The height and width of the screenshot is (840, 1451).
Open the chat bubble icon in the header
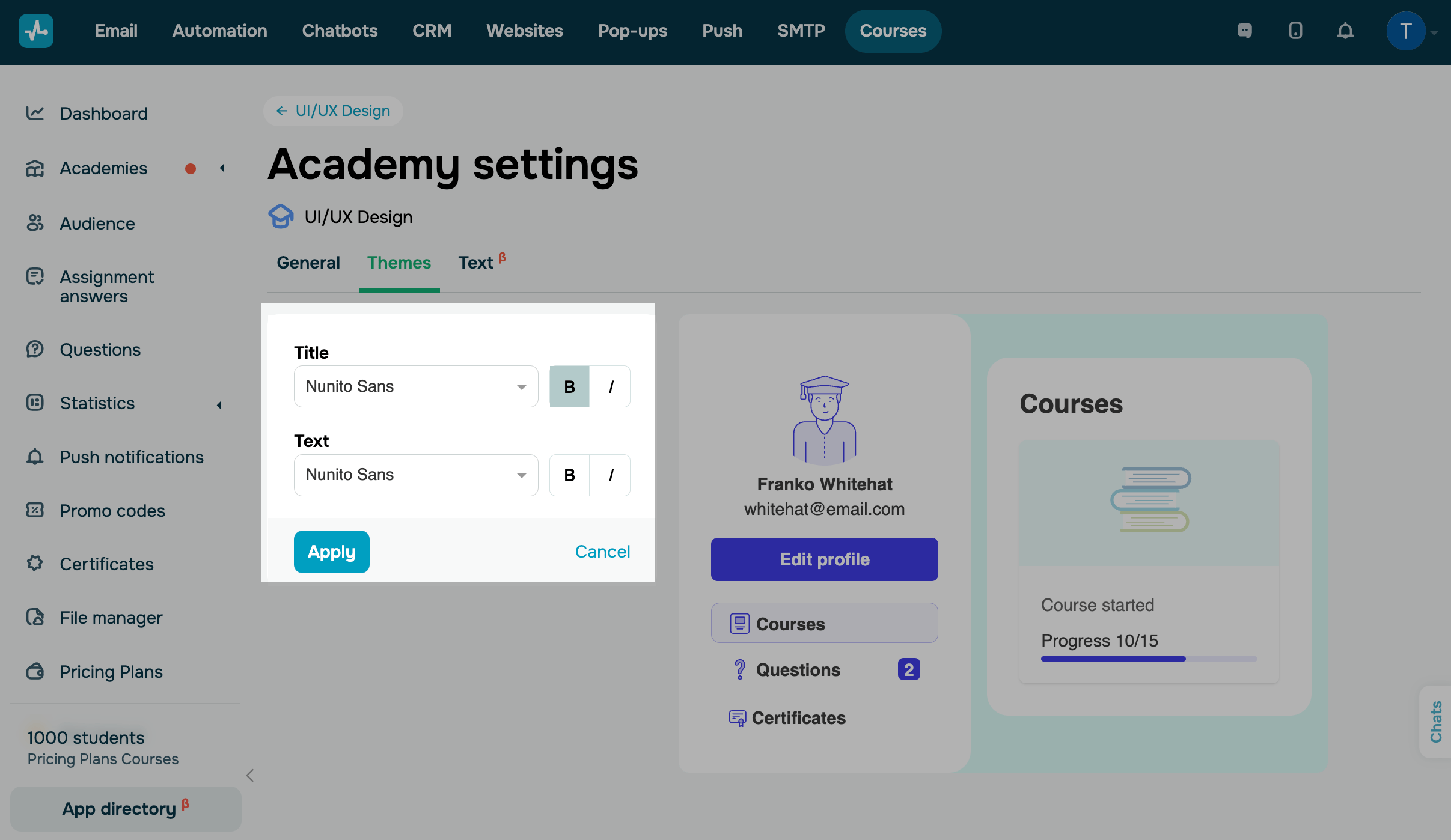(x=1245, y=31)
